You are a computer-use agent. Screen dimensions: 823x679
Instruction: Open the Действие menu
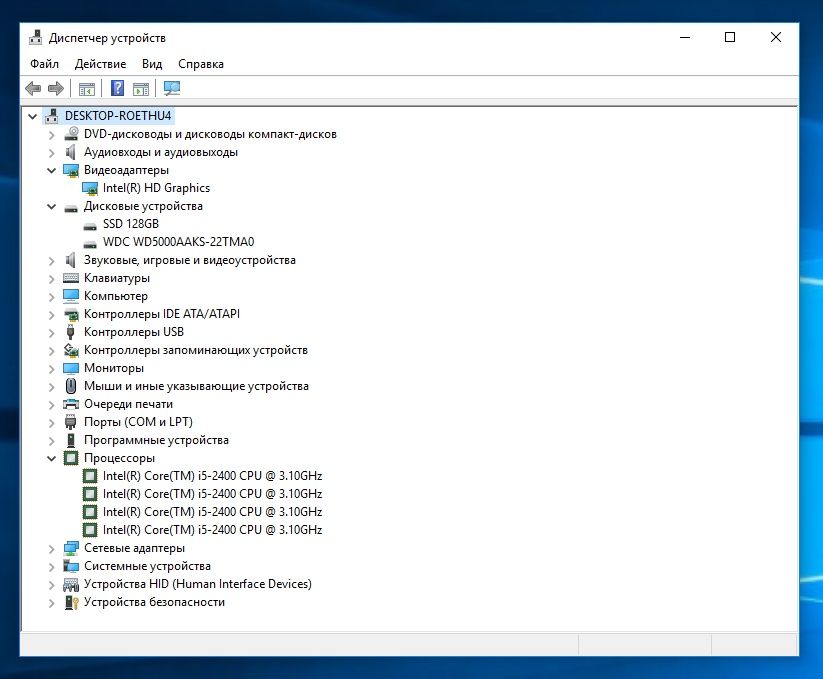point(100,64)
